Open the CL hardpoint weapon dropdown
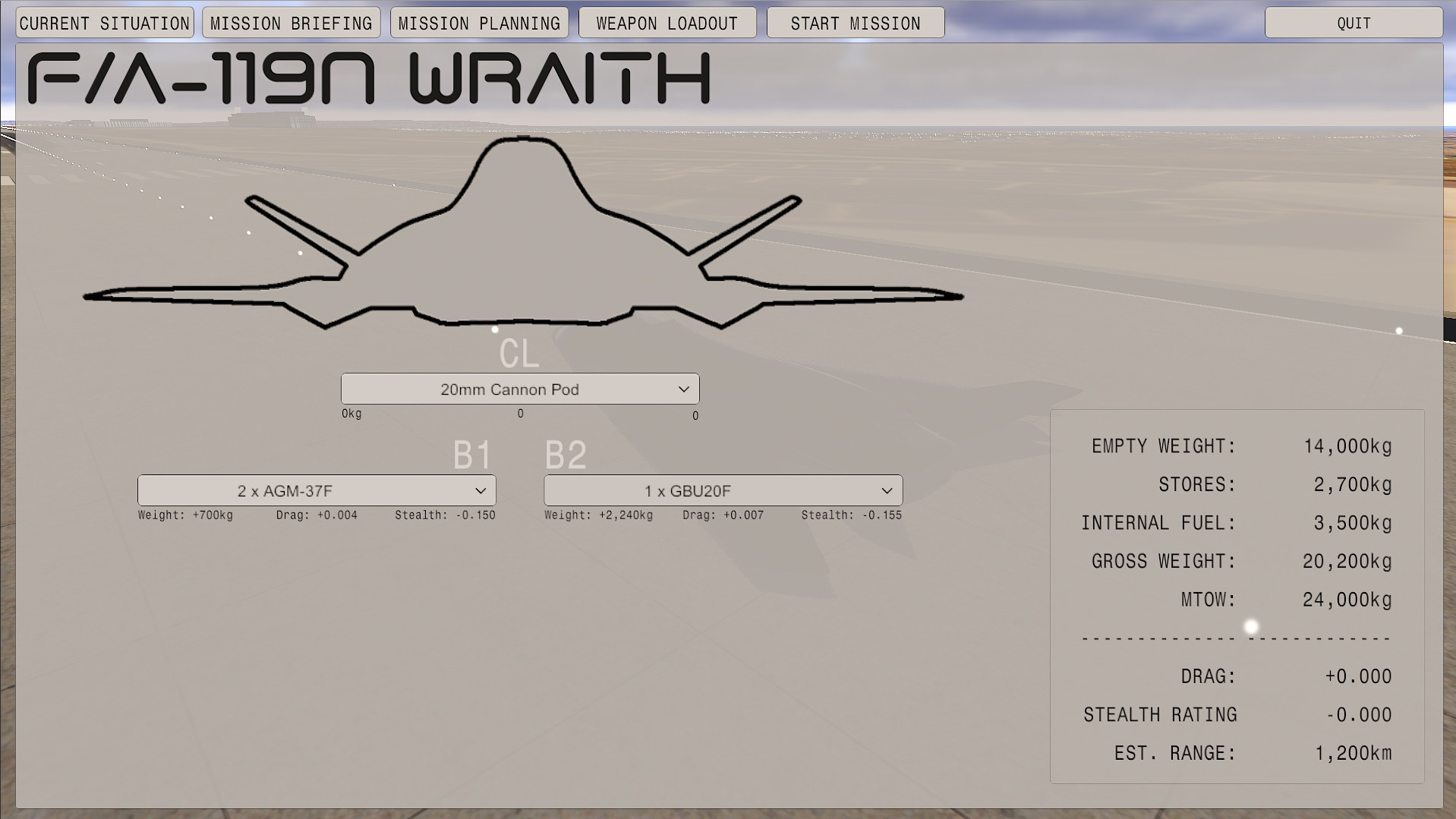Viewport: 1456px width, 819px height. coord(520,389)
